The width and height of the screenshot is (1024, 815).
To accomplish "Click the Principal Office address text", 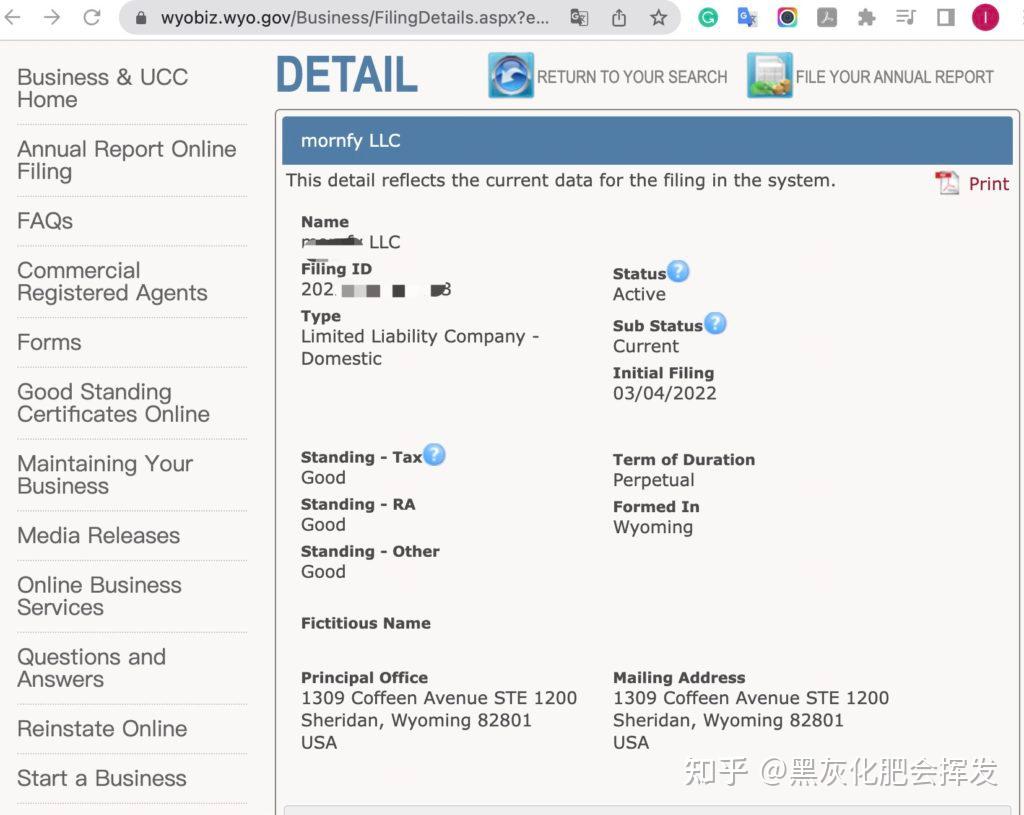I will click(439, 720).
